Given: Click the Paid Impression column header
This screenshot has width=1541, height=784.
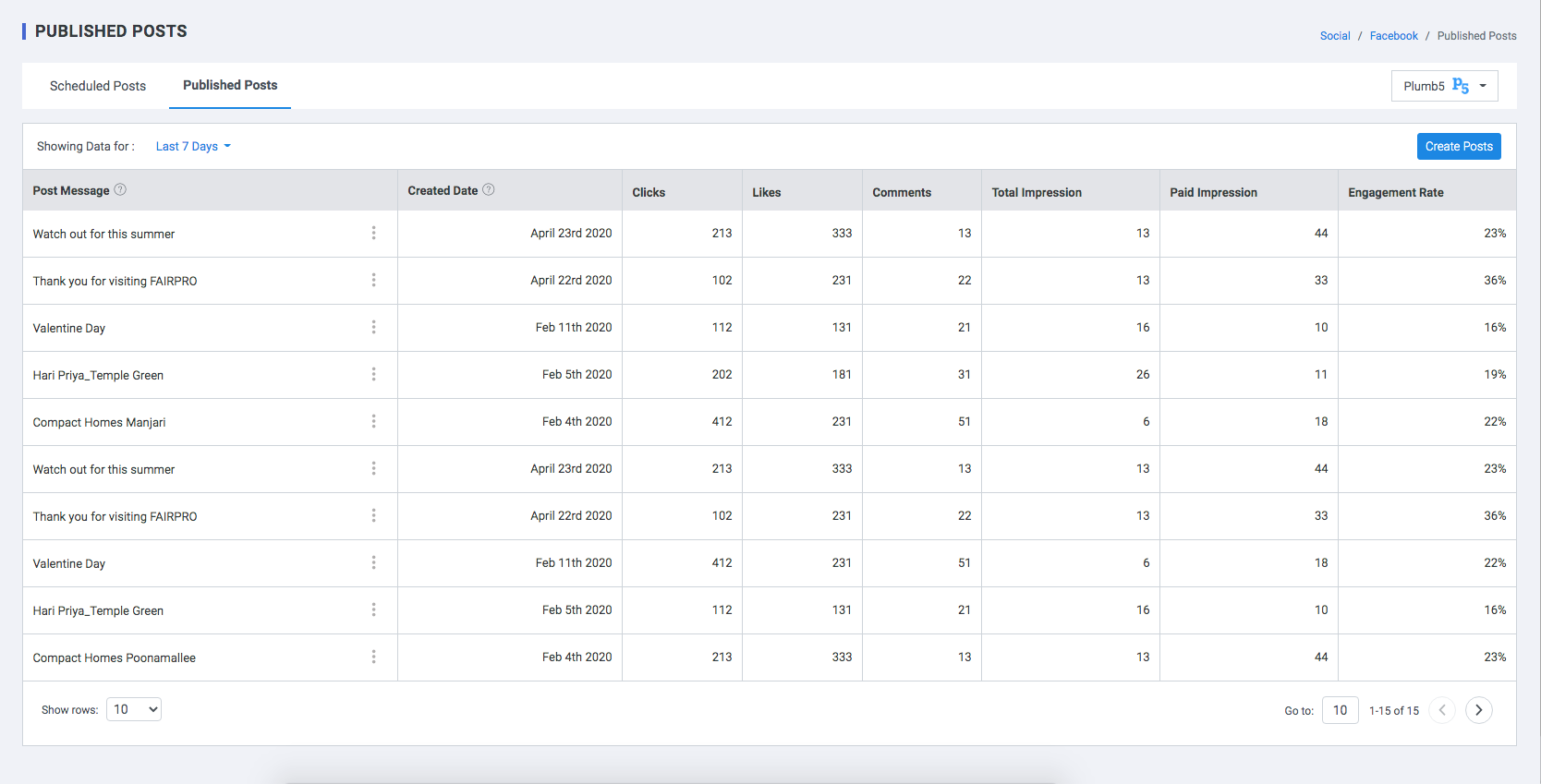Looking at the screenshot, I should coord(1213,192).
